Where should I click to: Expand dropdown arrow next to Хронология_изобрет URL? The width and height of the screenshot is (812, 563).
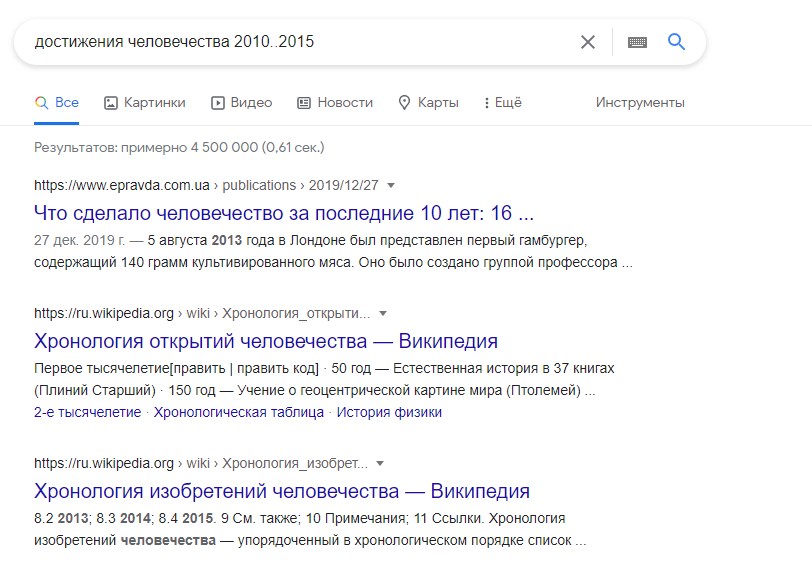click(x=380, y=463)
